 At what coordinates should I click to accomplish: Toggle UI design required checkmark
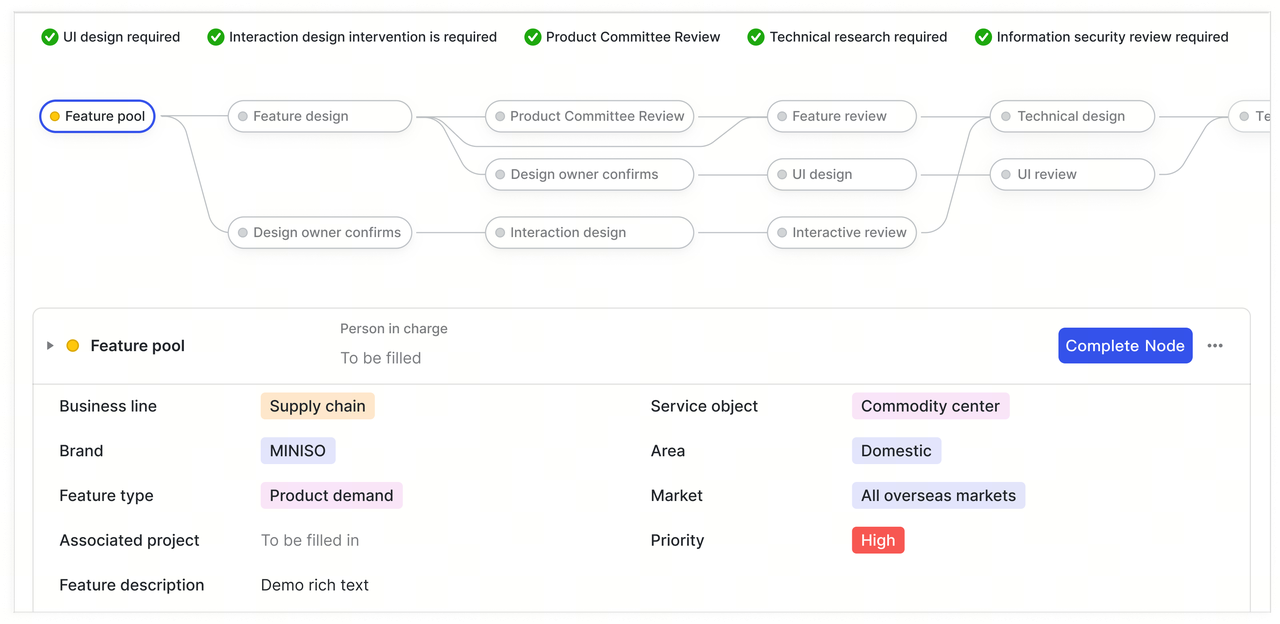click(x=50, y=37)
